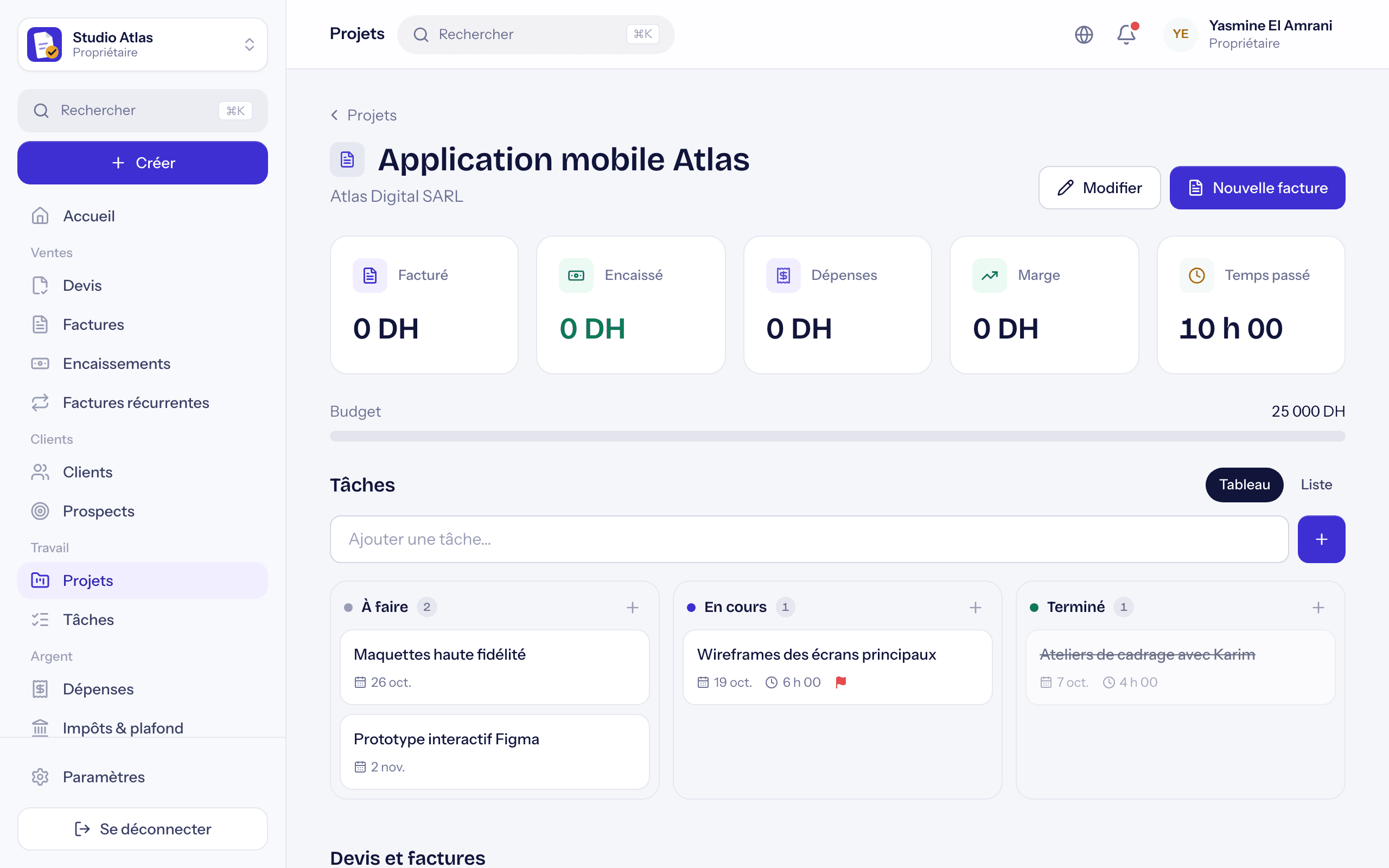Open the Prototype interactif Figma card
This screenshot has width=1389, height=868.
pos(495,752)
